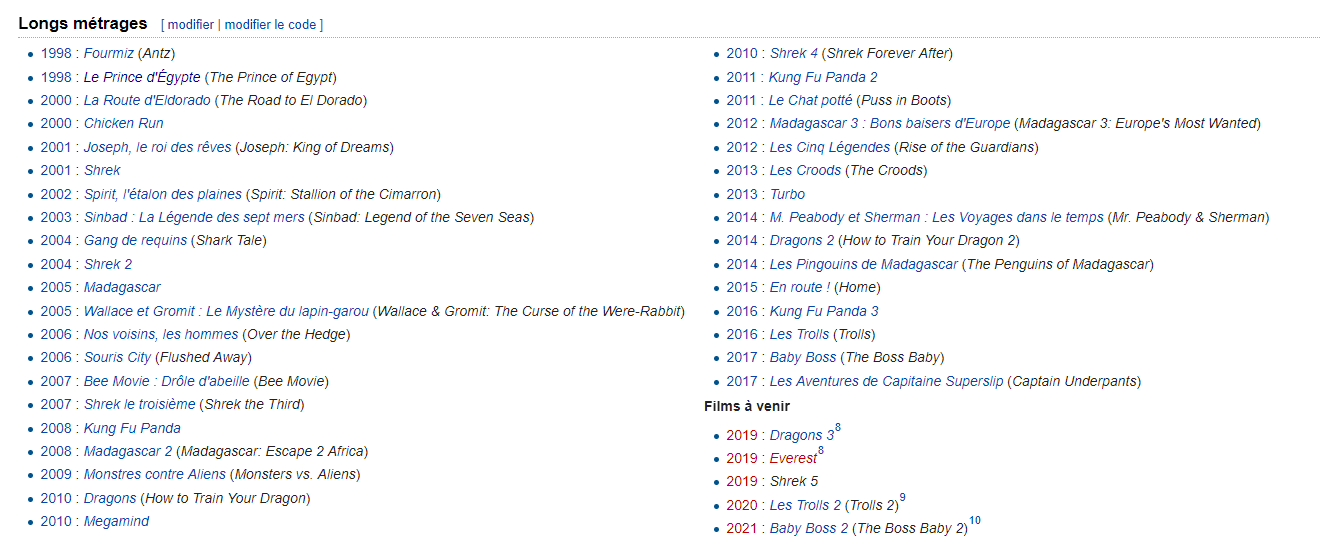The image size is (1320, 550).
Task: Open Le Chat potté link
Action: tap(811, 100)
